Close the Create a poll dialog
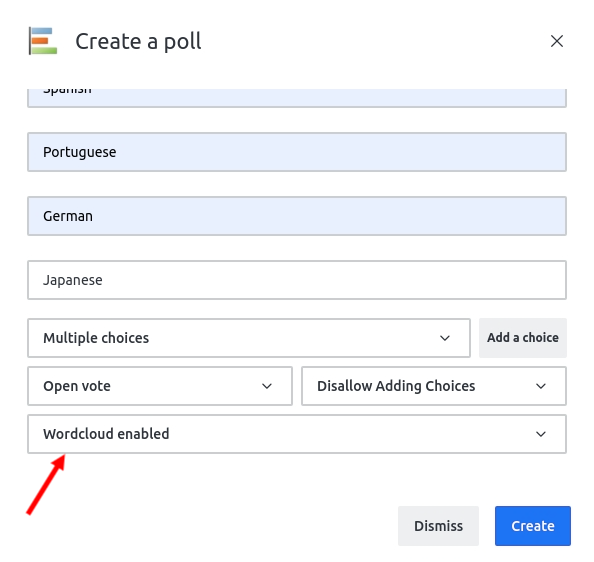Viewport: 594px width, 562px height. click(556, 41)
